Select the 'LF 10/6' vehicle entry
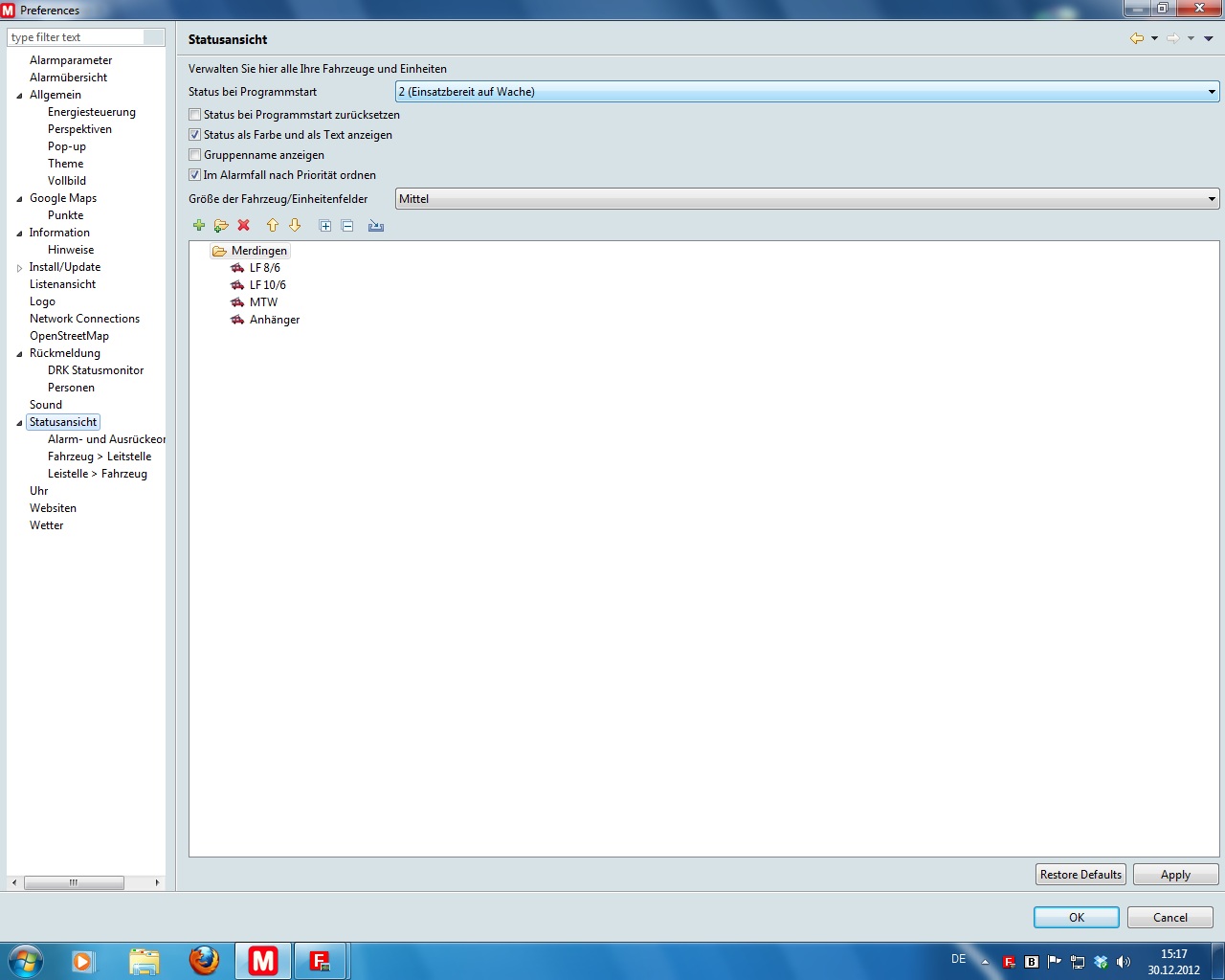Image resolution: width=1225 pixels, height=980 pixels. (x=267, y=285)
